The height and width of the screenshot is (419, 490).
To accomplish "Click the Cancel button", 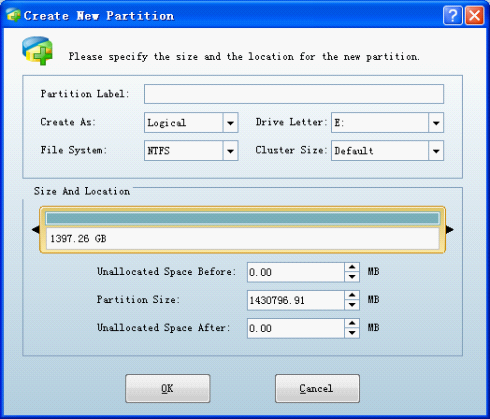I will tap(317, 388).
